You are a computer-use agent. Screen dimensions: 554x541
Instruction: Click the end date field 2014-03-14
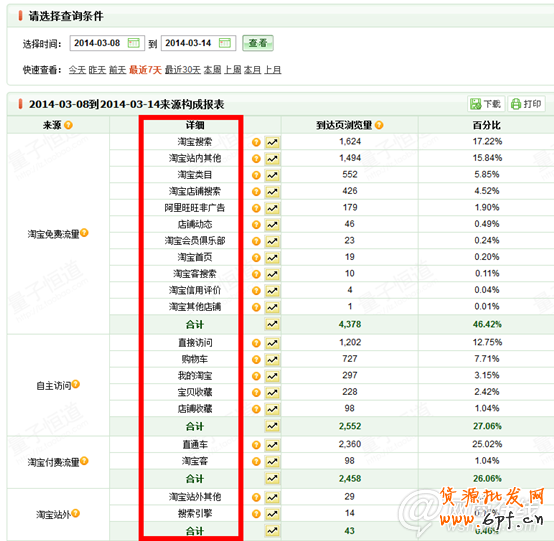[198, 43]
